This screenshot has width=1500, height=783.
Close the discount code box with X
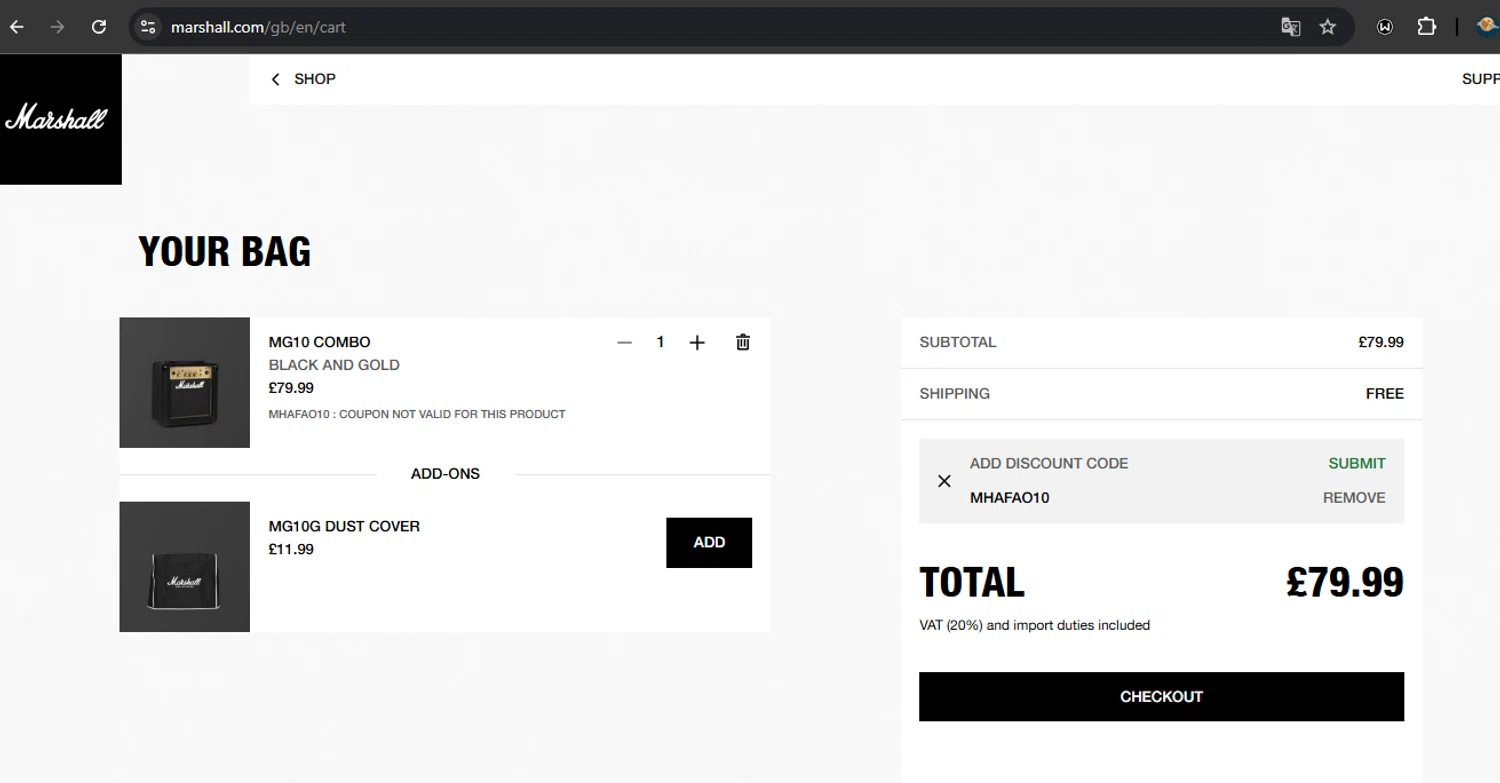[944, 481]
